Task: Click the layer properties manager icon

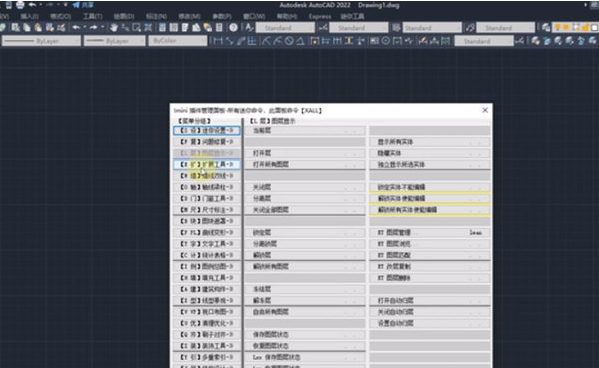Action: (x=546, y=28)
